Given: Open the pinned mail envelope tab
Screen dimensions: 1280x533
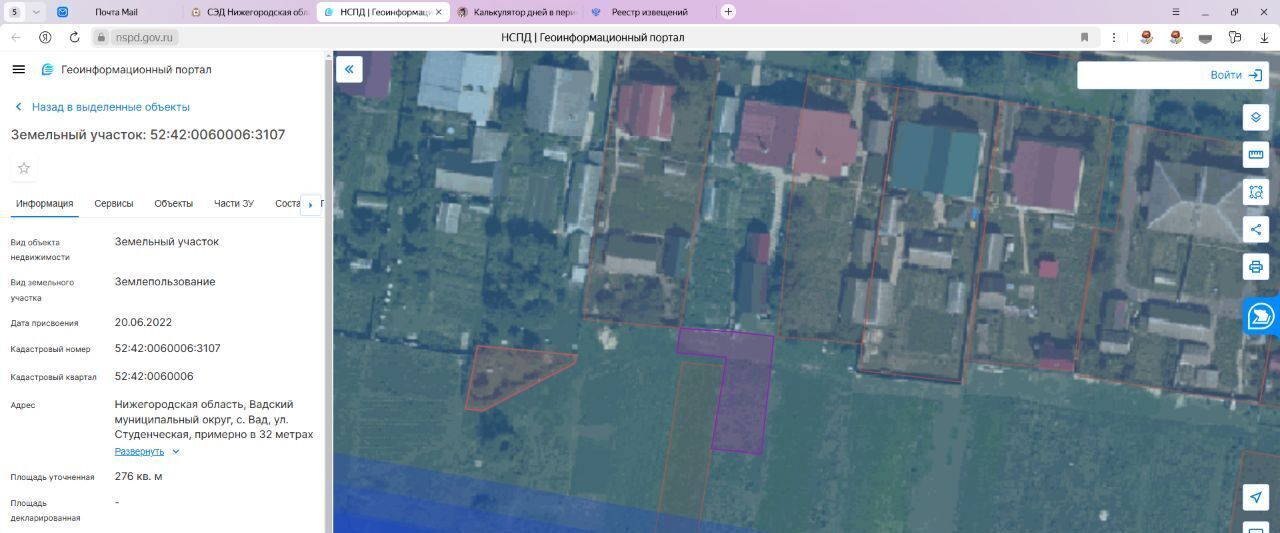Looking at the screenshot, I should (63, 12).
